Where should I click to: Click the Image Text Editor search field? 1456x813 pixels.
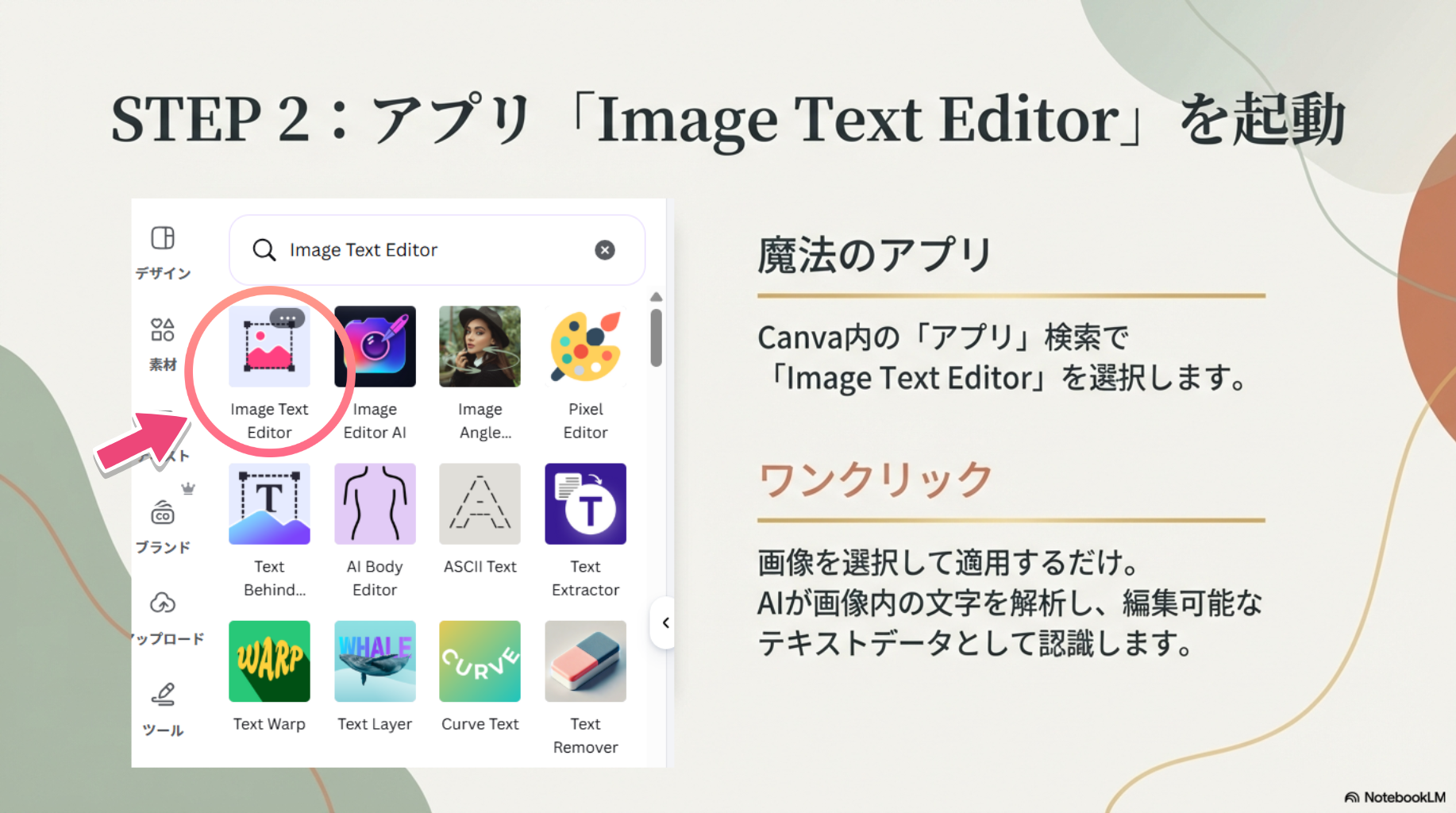coord(429,250)
